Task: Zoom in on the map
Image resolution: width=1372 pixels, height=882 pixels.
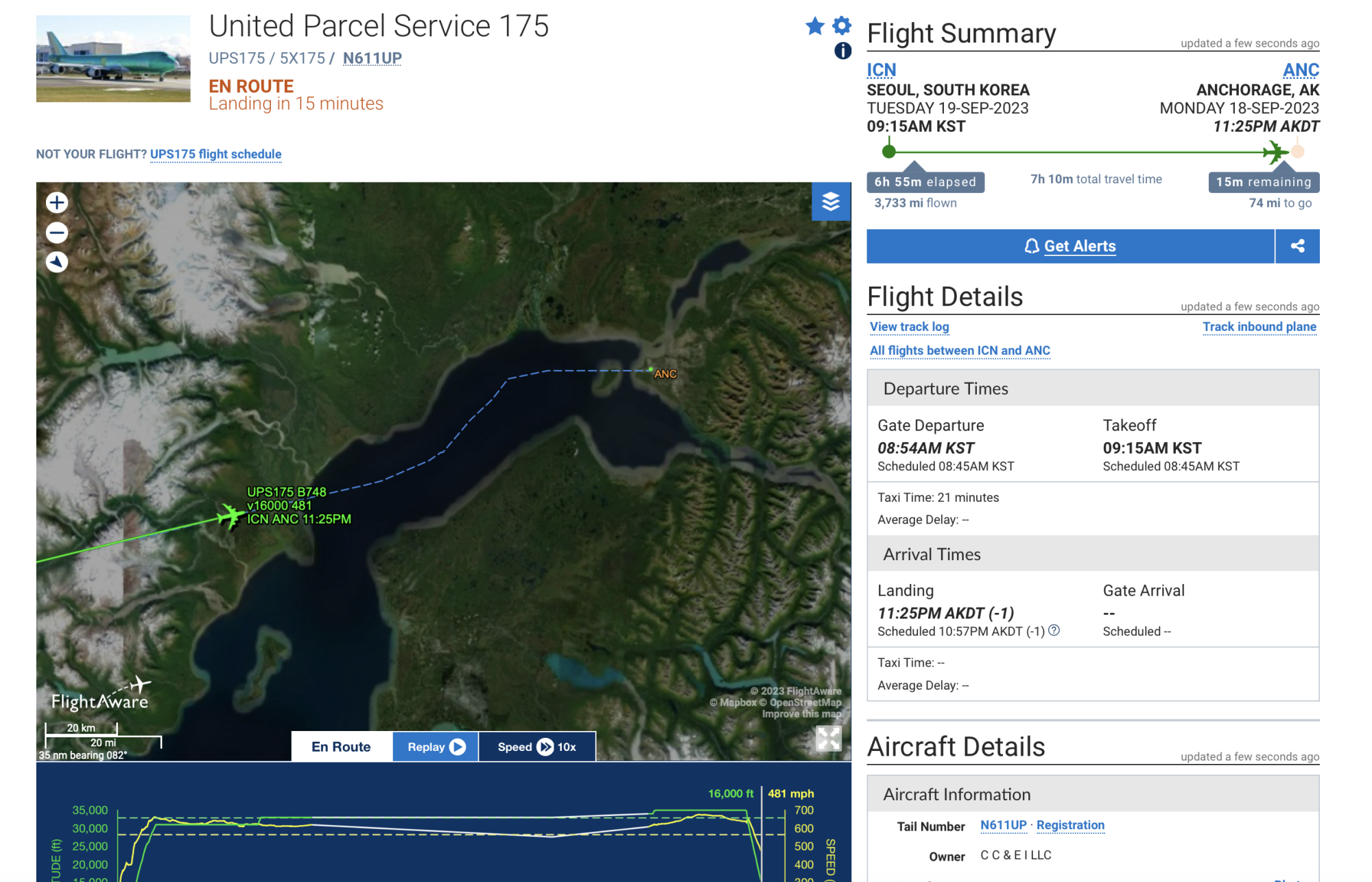Action: coord(57,202)
